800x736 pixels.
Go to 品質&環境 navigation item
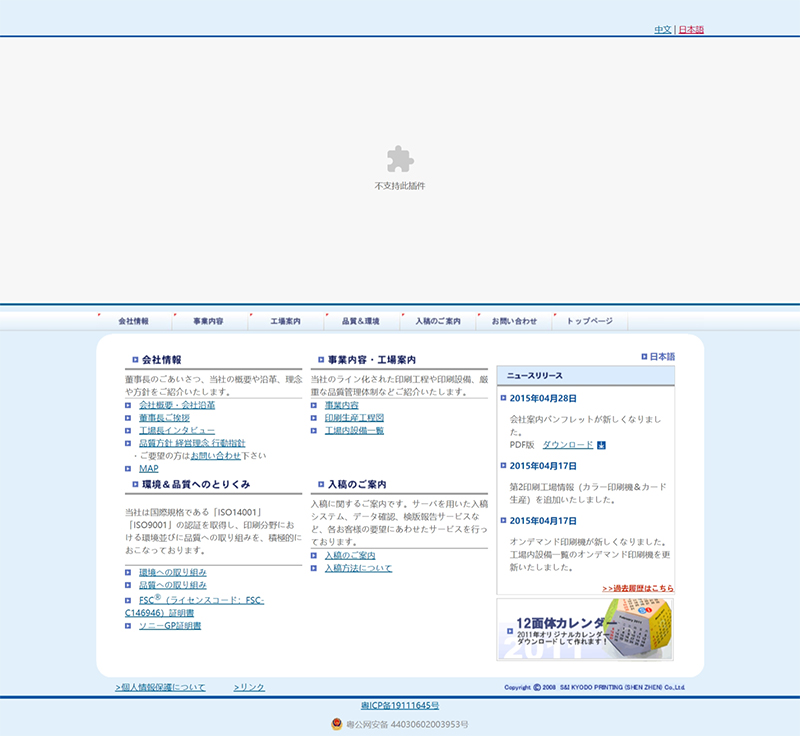tap(361, 321)
